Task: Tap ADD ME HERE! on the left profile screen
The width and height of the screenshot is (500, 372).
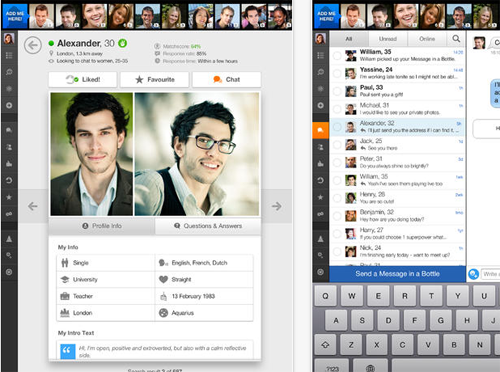Action: (x=15, y=16)
